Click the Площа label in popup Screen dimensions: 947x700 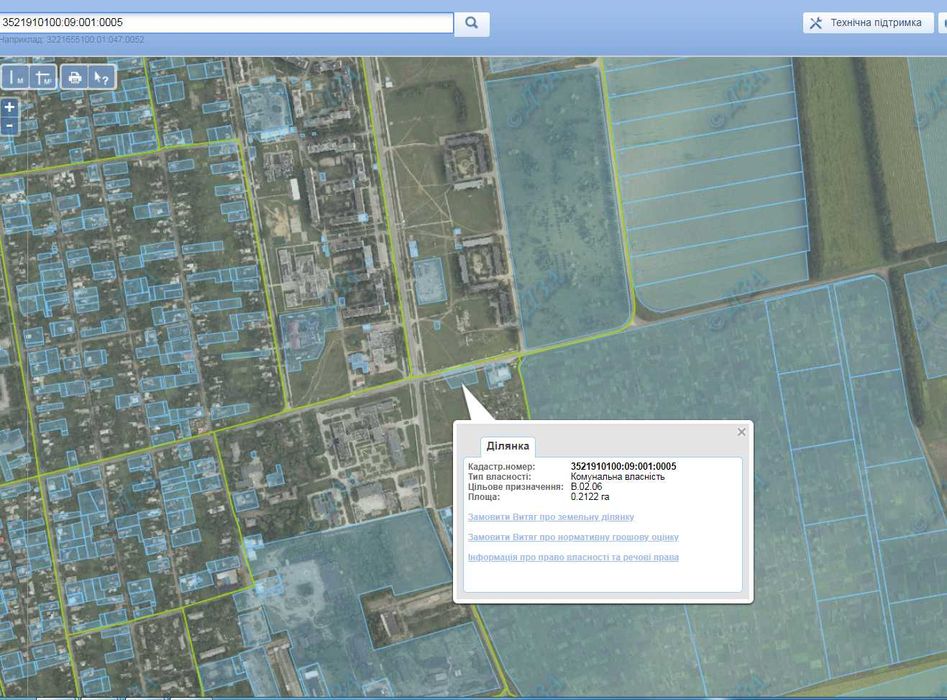point(484,496)
